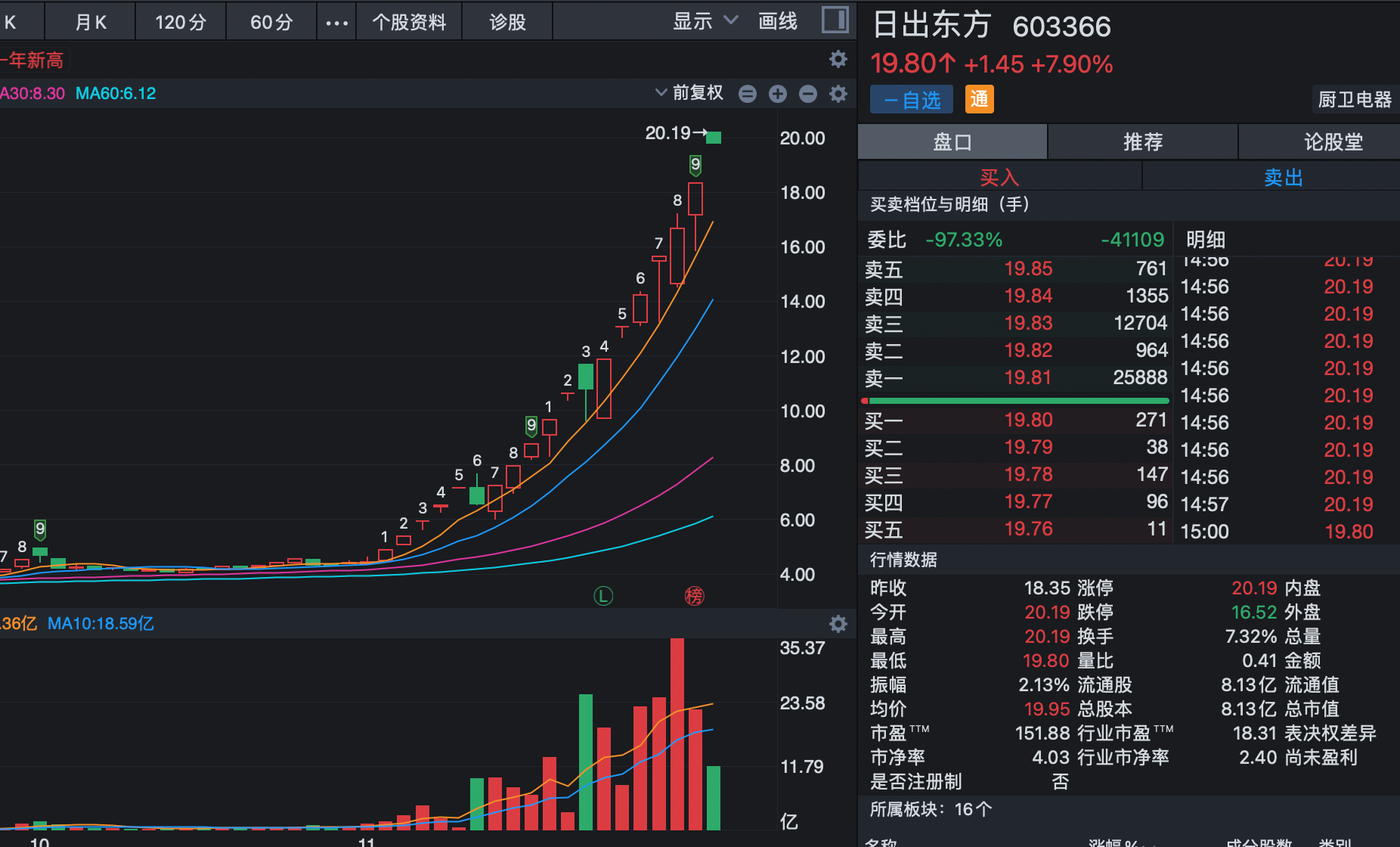Click the tallest red volume bar
Screen dimensions: 1400x847
[x=677, y=734]
